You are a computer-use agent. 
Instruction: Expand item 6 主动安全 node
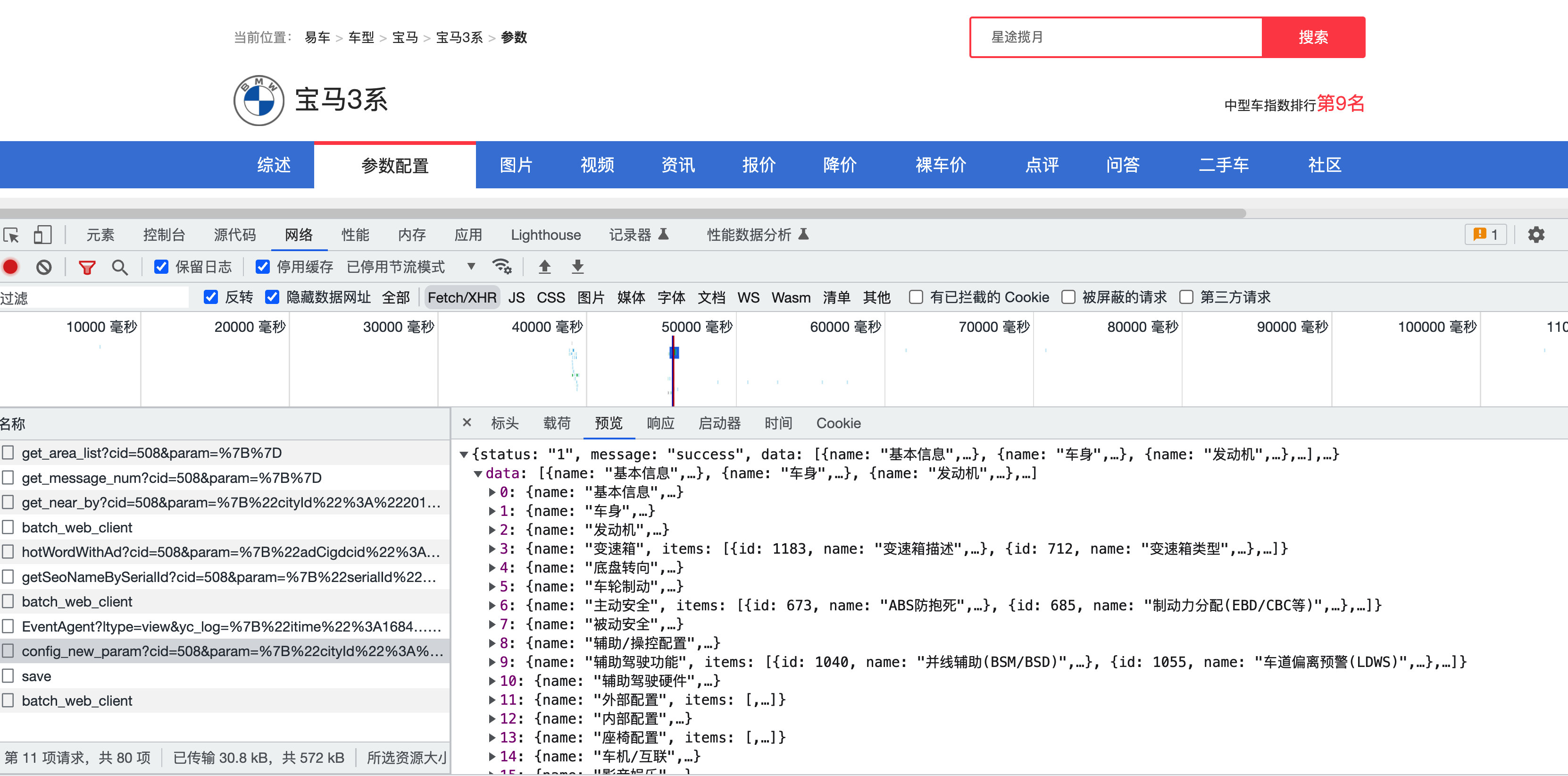[x=492, y=605]
